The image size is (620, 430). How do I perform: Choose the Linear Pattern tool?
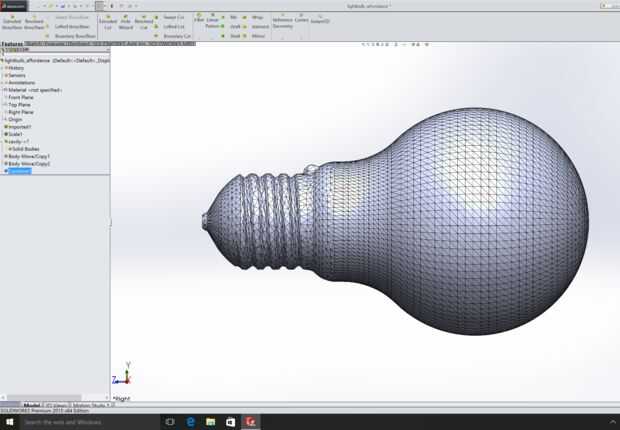tap(212, 21)
